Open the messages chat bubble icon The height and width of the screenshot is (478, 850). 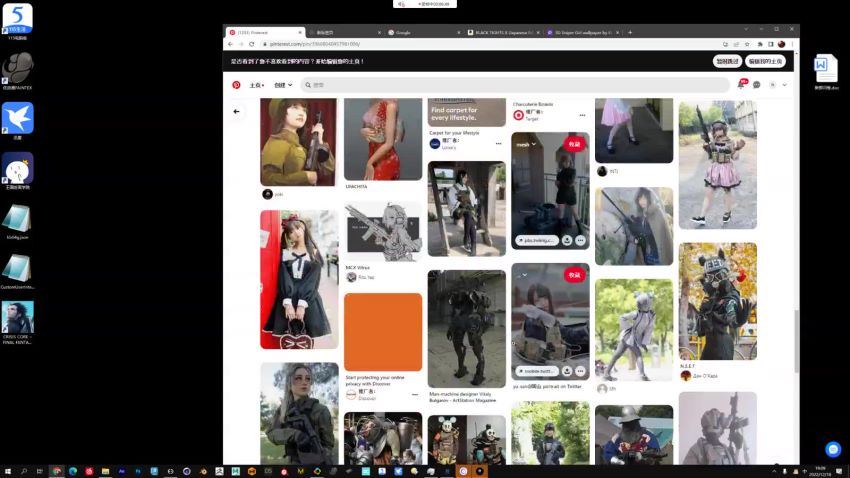click(757, 85)
